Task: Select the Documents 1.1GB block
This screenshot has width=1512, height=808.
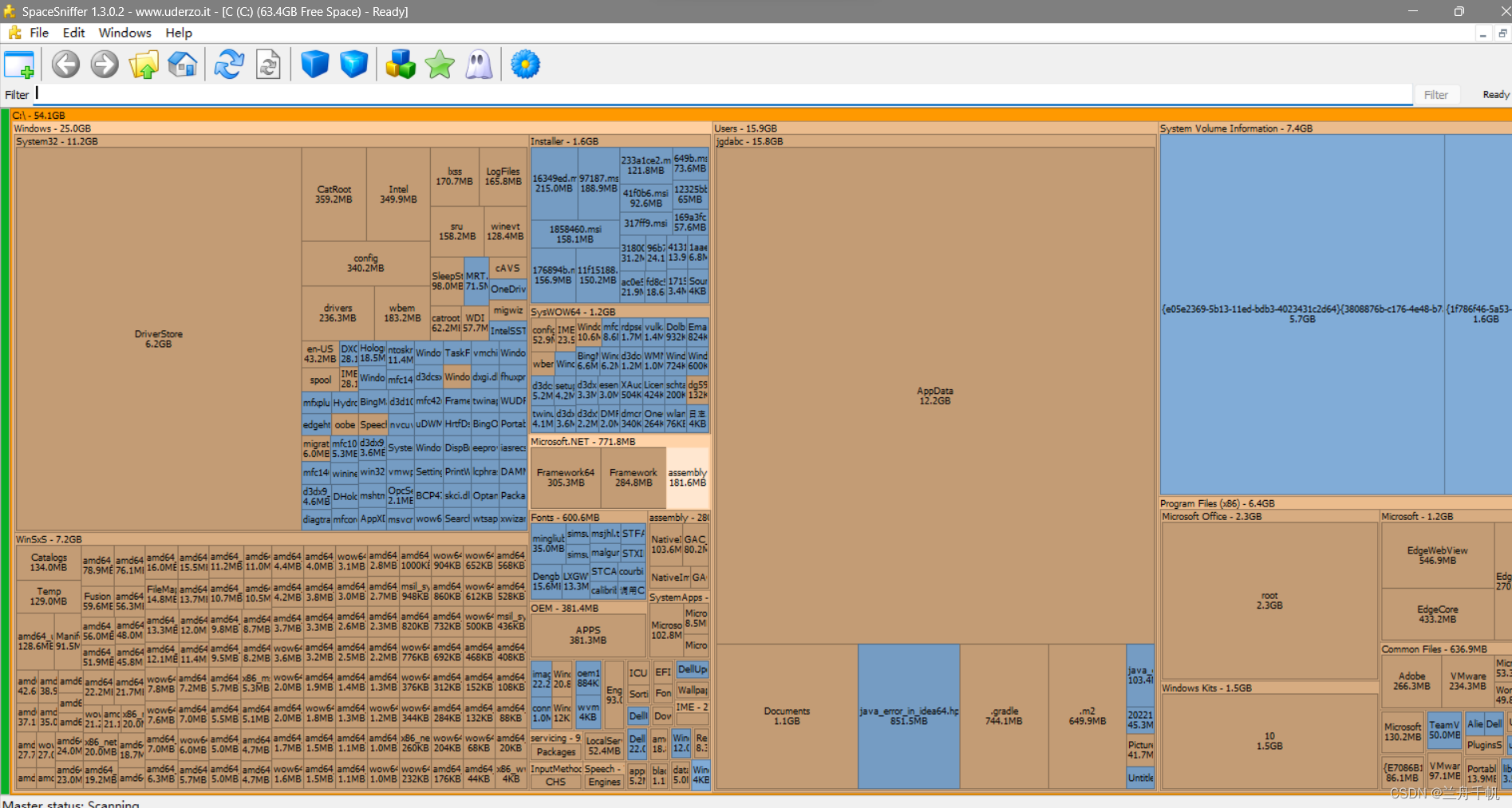Action: [787, 715]
